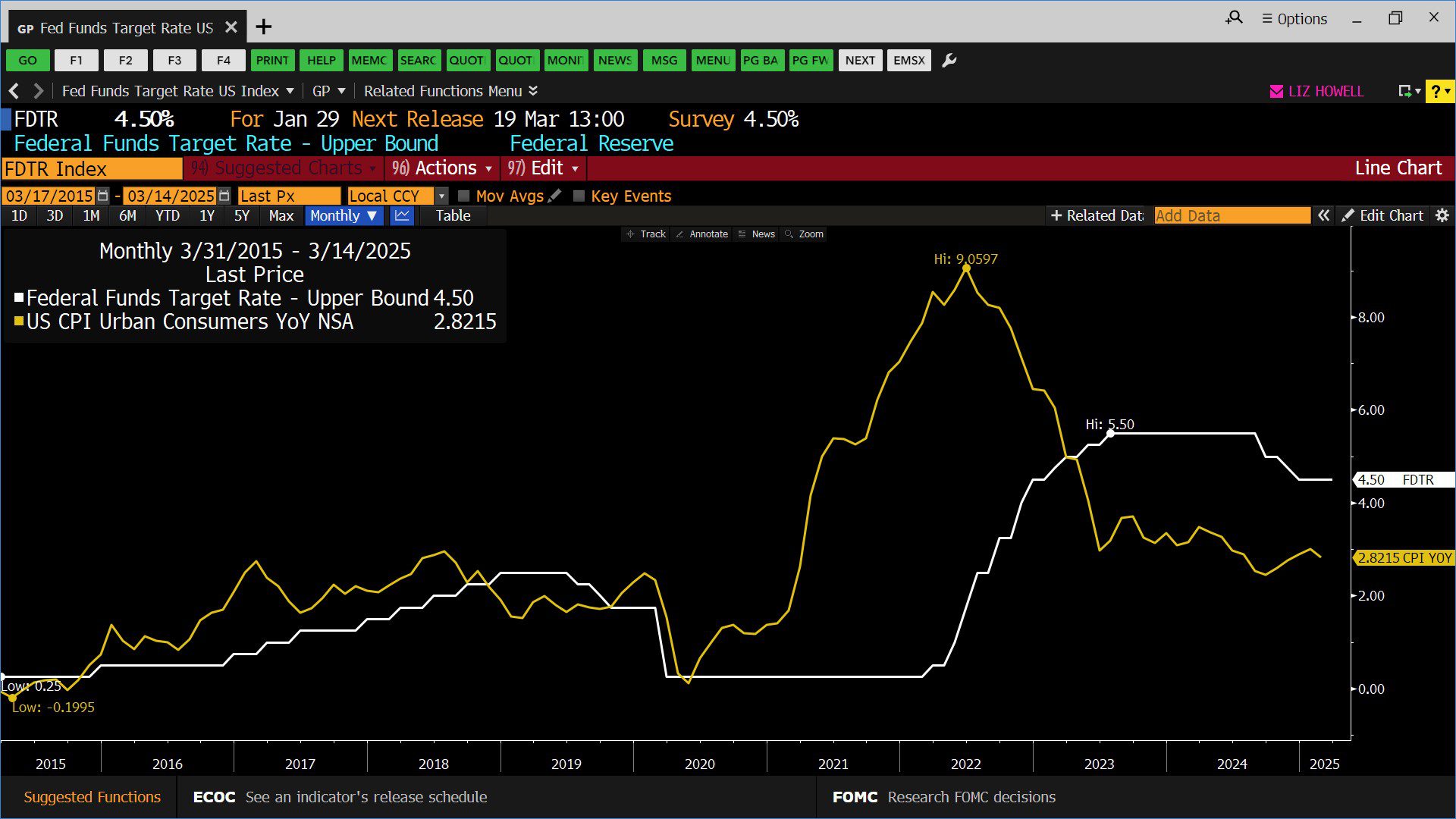Collapse panel with double-left chevron icon

click(1323, 216)
